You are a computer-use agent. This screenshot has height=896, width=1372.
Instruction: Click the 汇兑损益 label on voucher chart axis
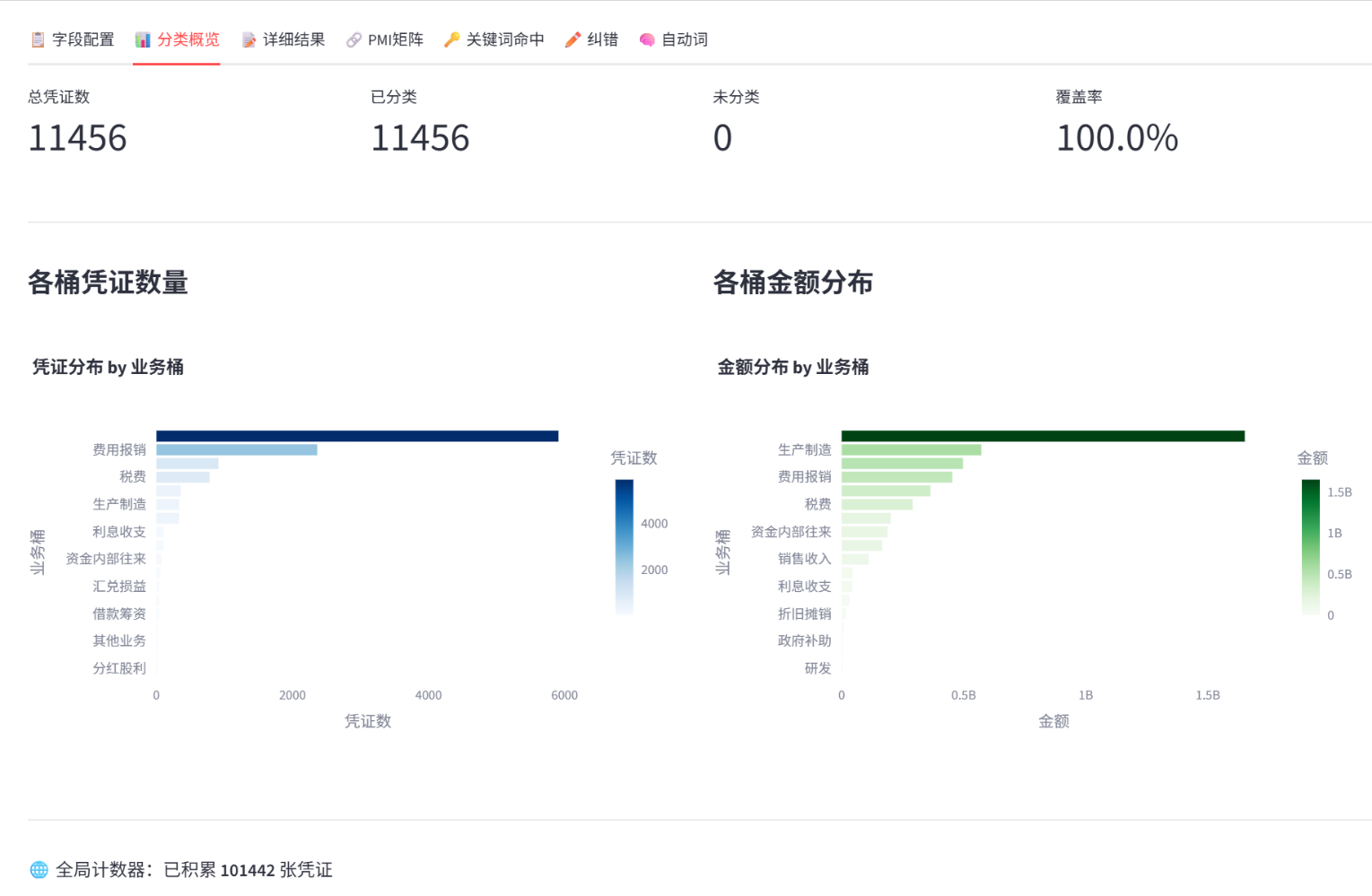coord(119,587)
